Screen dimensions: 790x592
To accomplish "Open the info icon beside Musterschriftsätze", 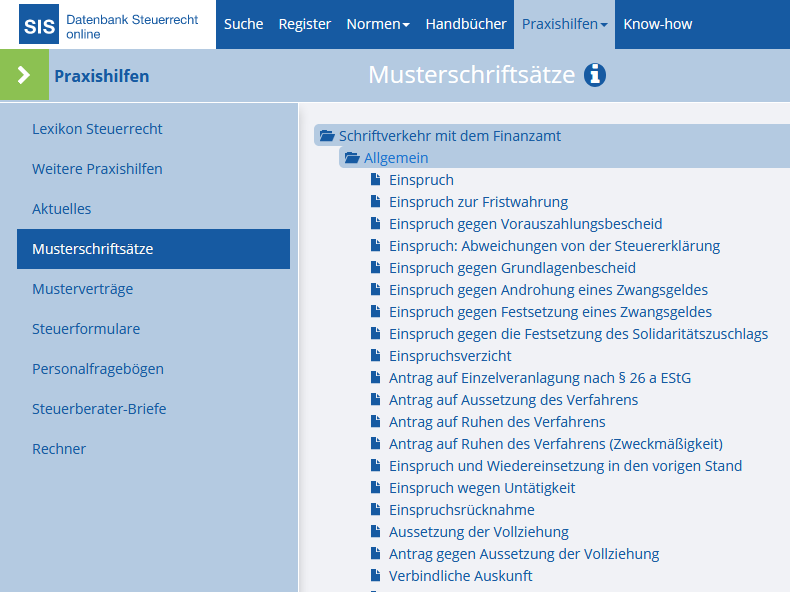I will [x=595, y=75].
